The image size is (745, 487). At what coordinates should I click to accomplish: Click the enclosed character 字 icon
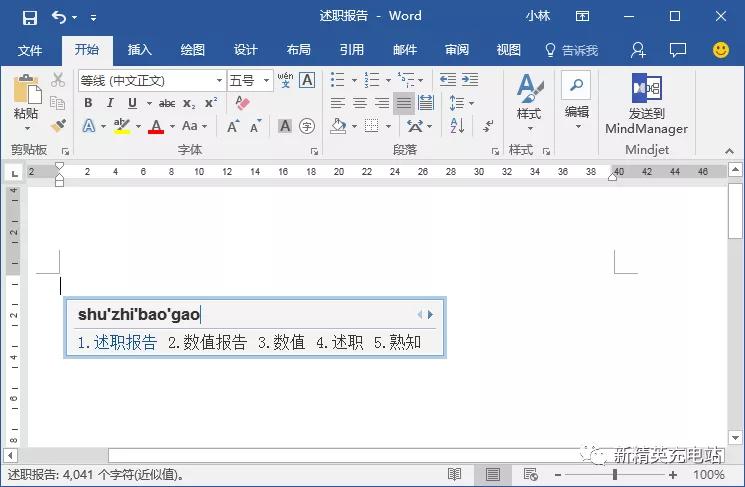[x=307, y=126]
